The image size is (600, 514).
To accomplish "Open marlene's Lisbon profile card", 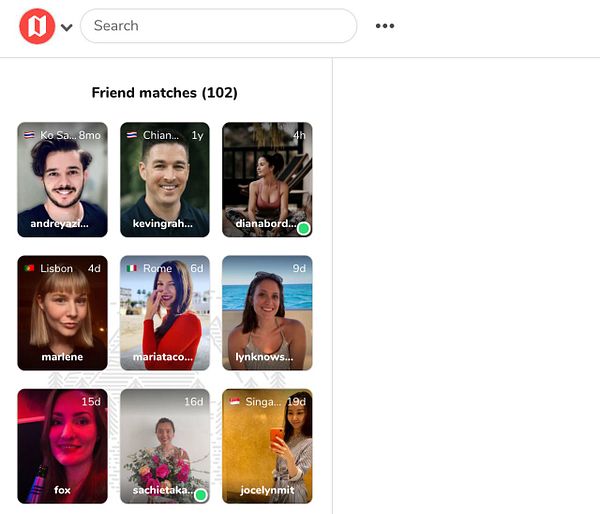I will click(62, 313).
